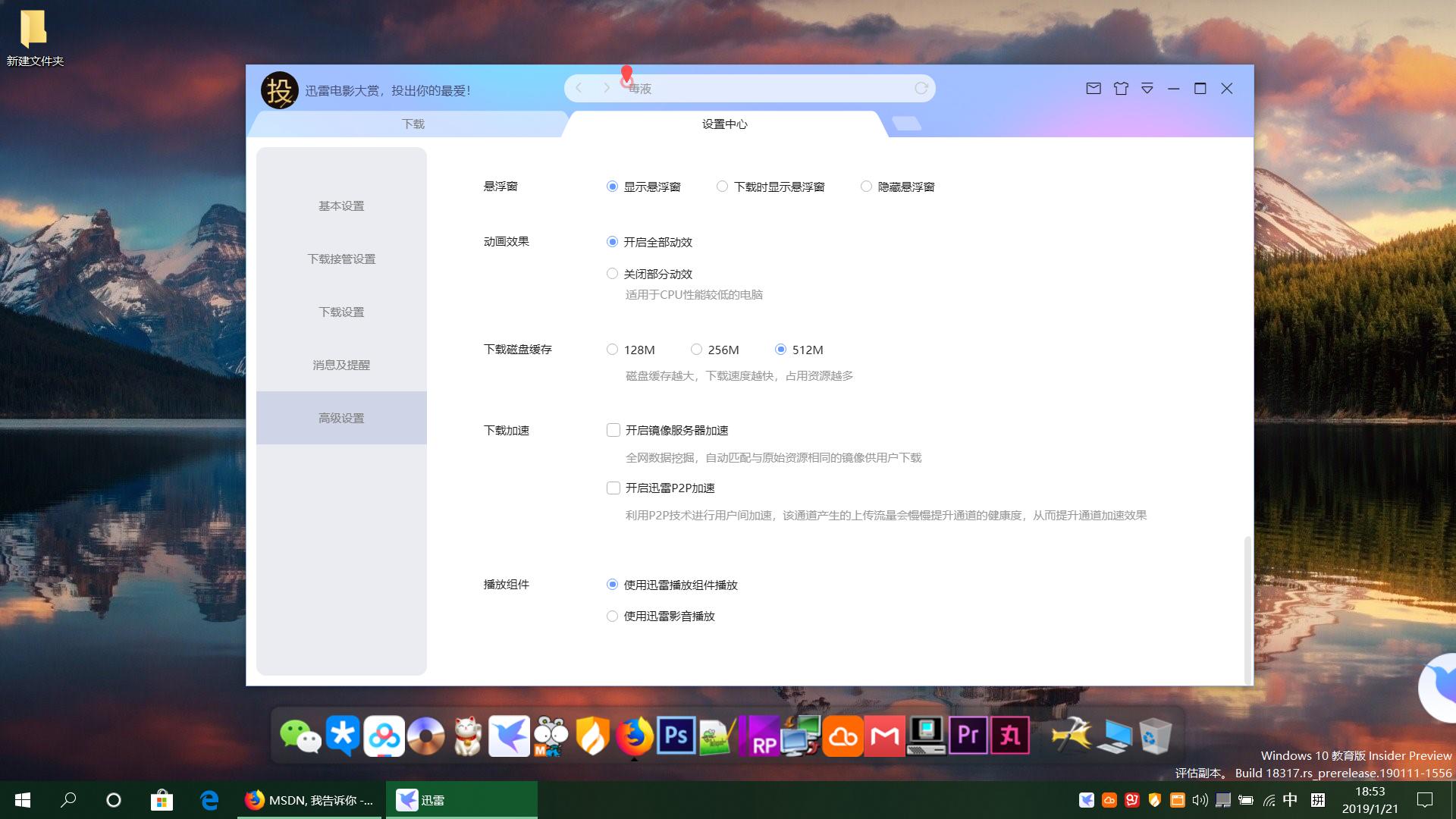Switch to the 下载 tab

pyautogui.click(x=412, y=124)
